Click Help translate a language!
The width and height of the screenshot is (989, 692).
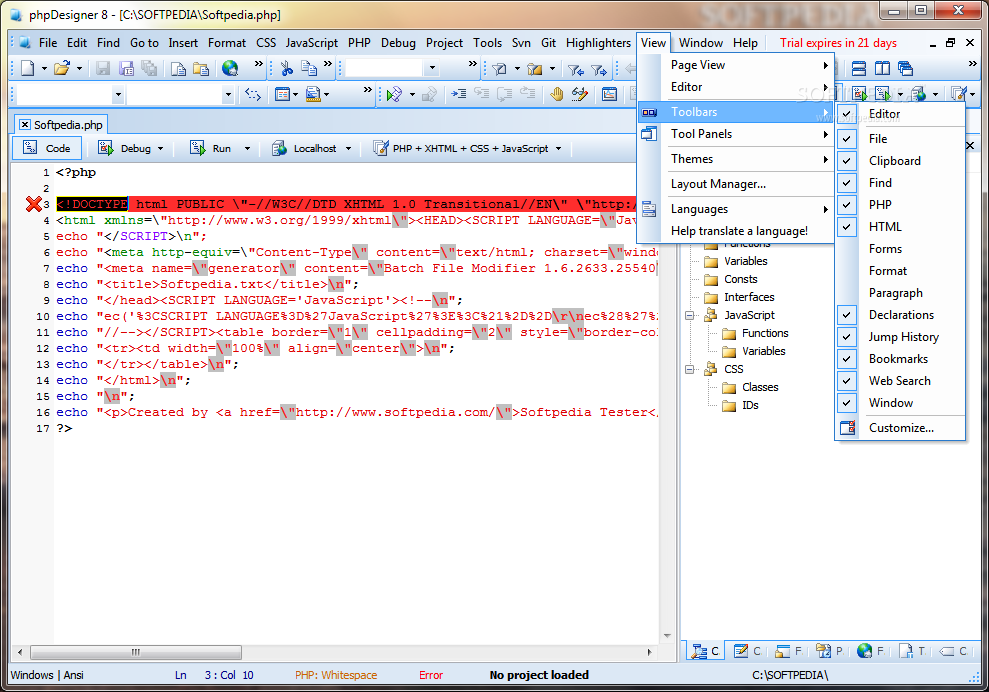pyautogui.click(x=736, y=231)
